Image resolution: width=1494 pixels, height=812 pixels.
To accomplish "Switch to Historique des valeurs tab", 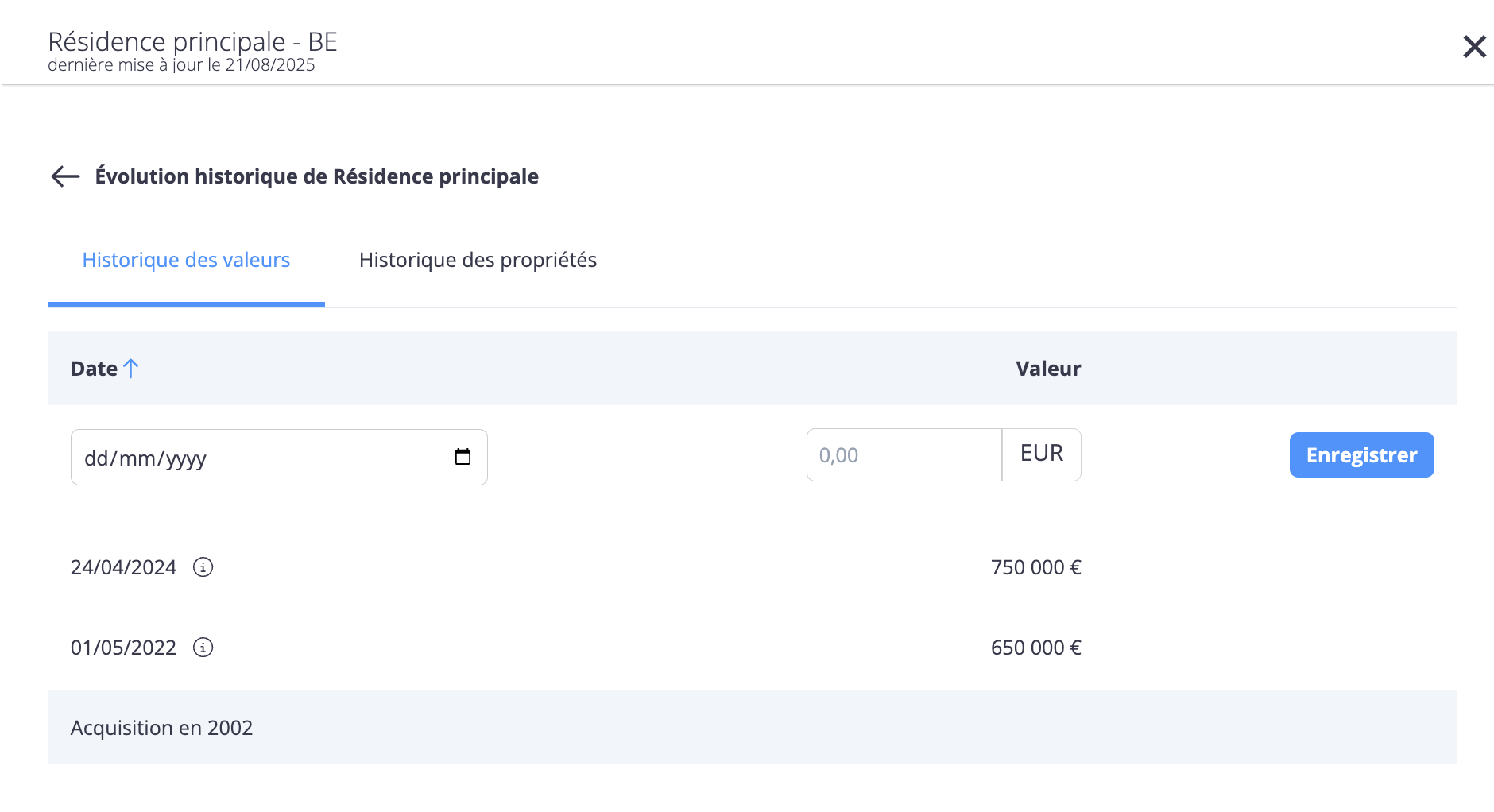I will click(186, 260).
